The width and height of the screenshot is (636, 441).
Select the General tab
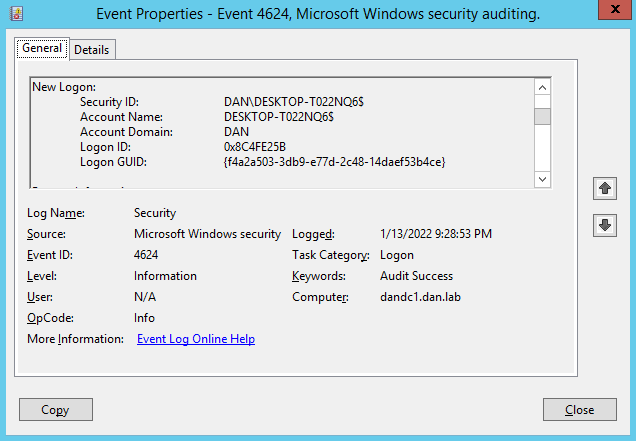[42, 48]
